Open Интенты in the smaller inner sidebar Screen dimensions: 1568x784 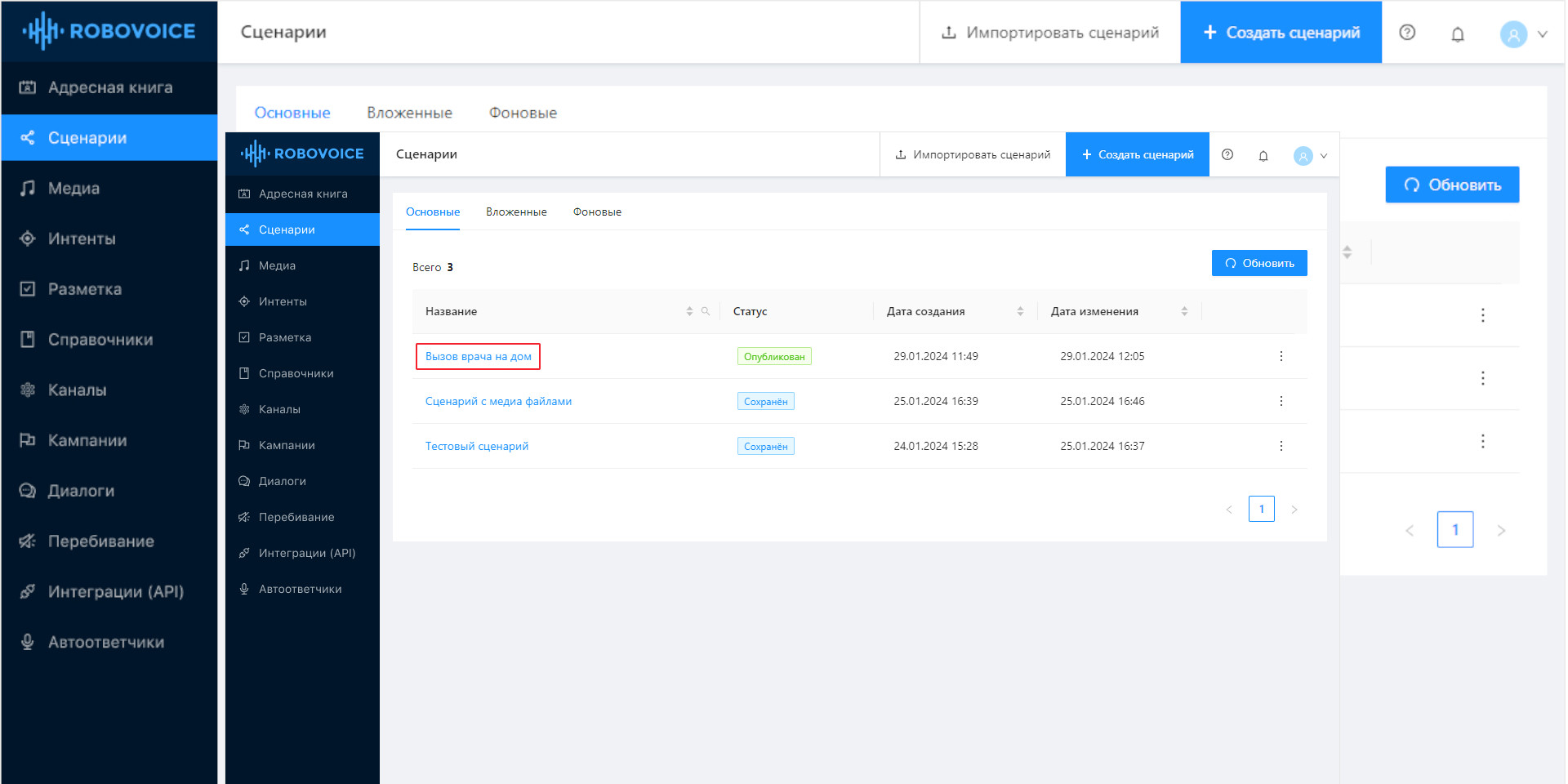click(x=283, y=301)
